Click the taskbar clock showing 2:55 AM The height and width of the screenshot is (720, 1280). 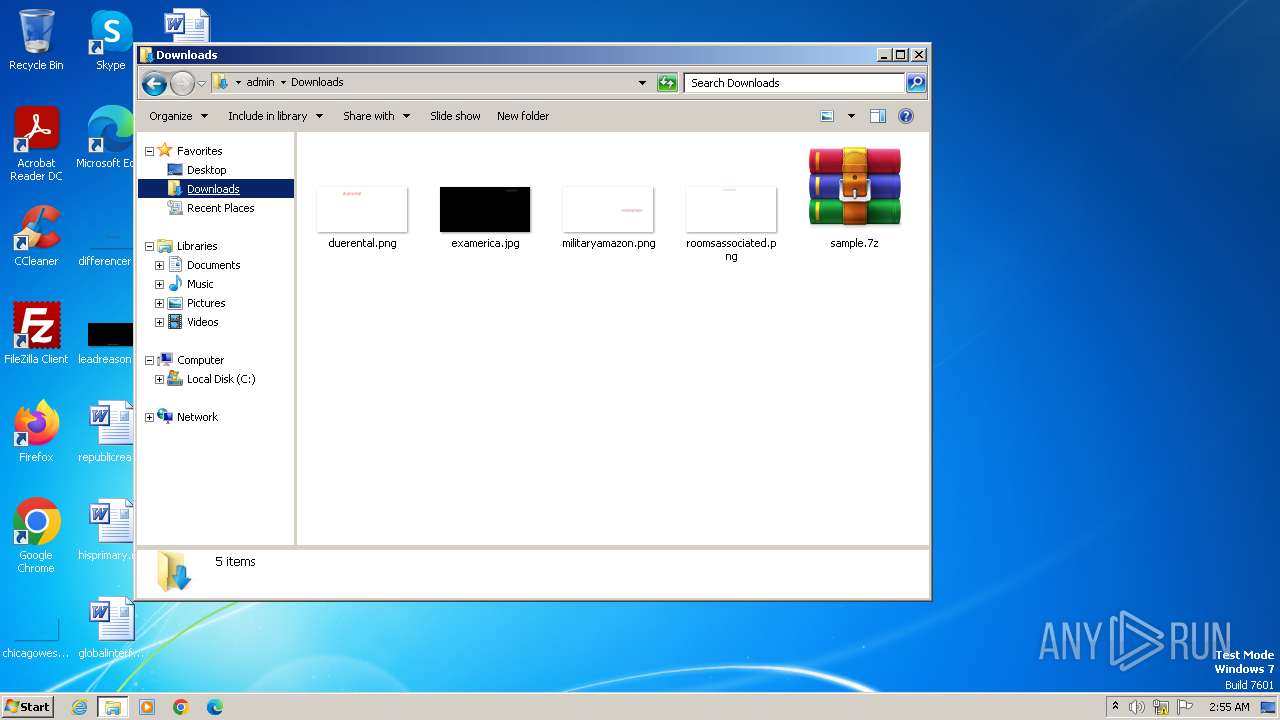click(1229, 707)
